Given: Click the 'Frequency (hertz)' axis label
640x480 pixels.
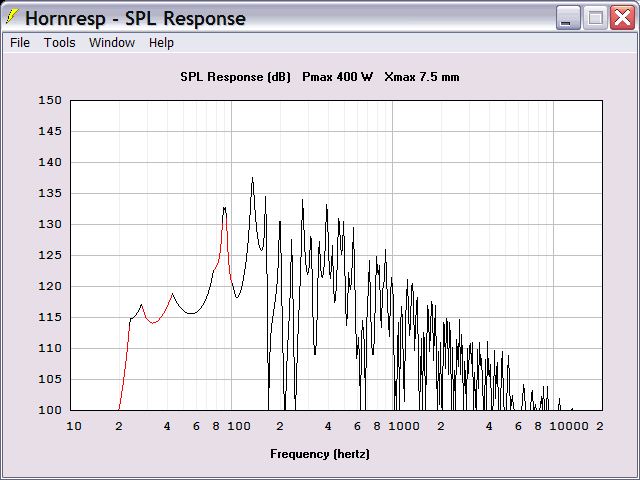Looking at the screenshot, I should [x=320, y=454].
